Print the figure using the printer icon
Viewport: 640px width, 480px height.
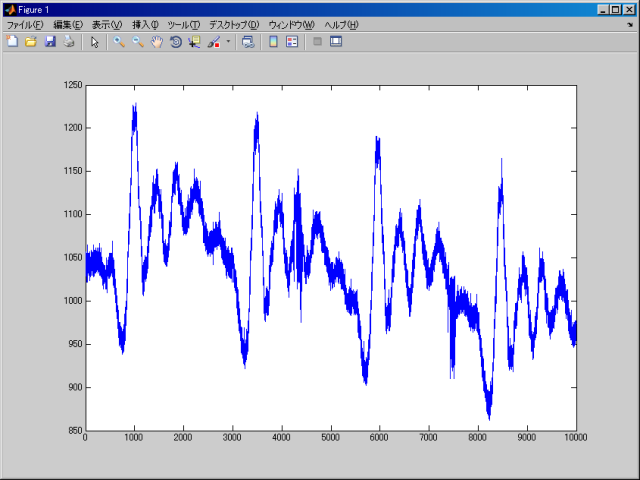[x=68, y=42]
